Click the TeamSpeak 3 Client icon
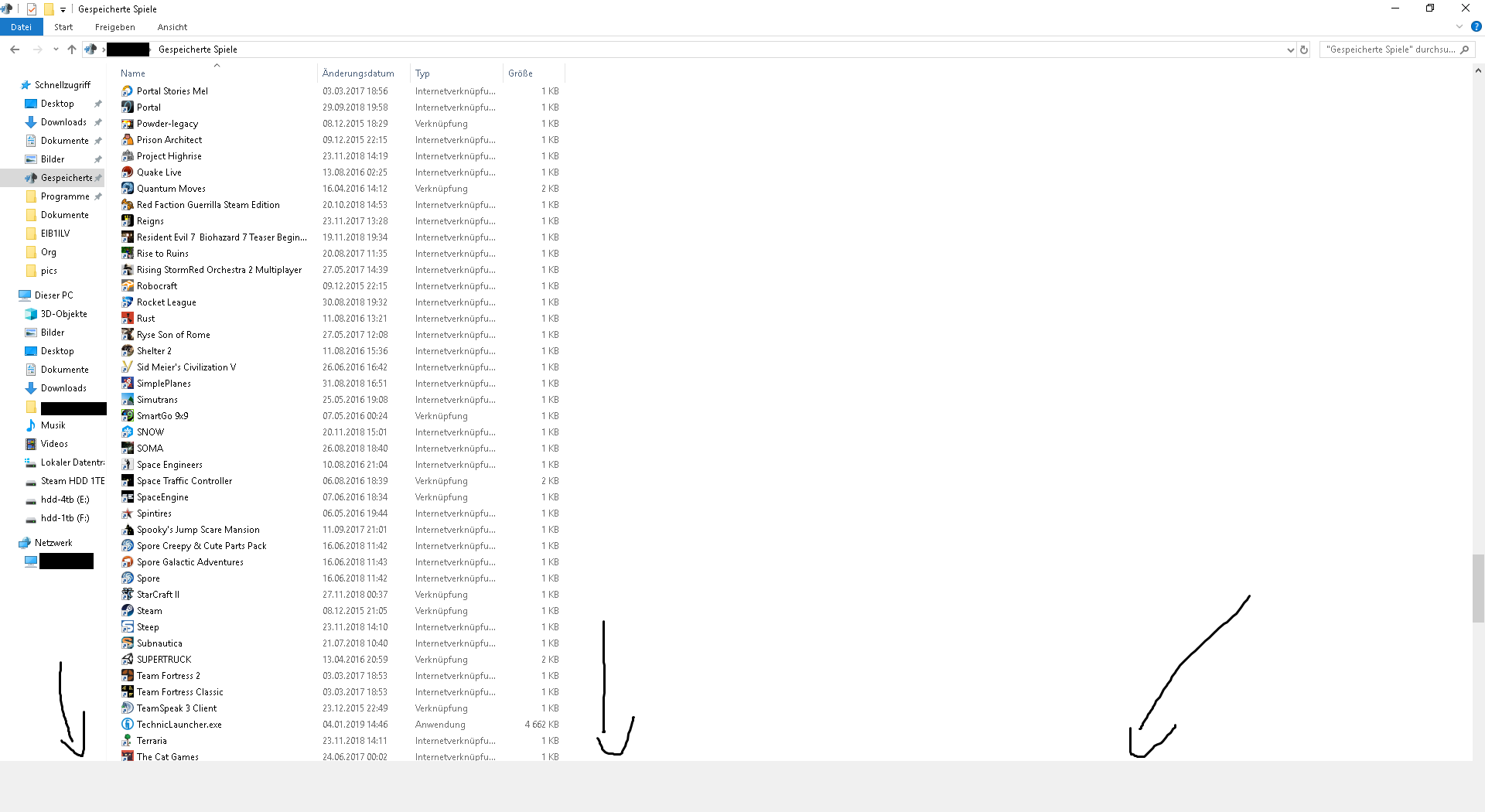The image size is (1485, 812). [128, 708]
